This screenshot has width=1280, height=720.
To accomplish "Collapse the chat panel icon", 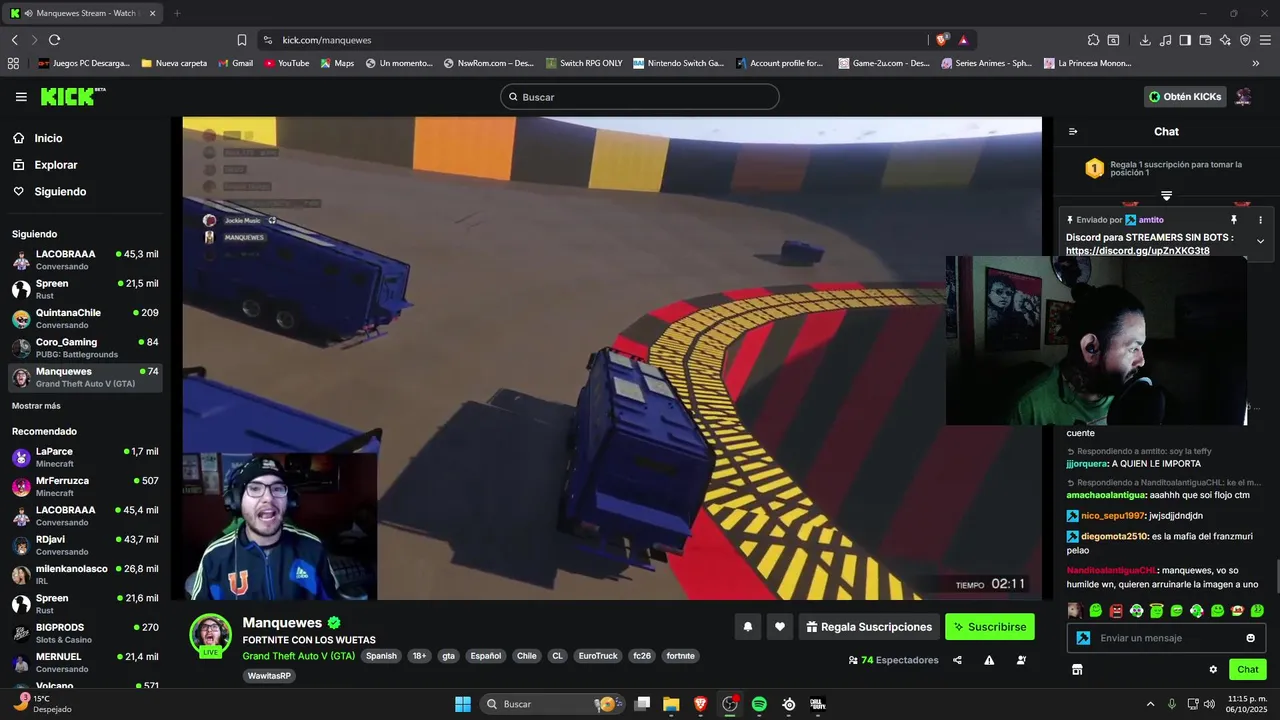I will [1073, 132].
